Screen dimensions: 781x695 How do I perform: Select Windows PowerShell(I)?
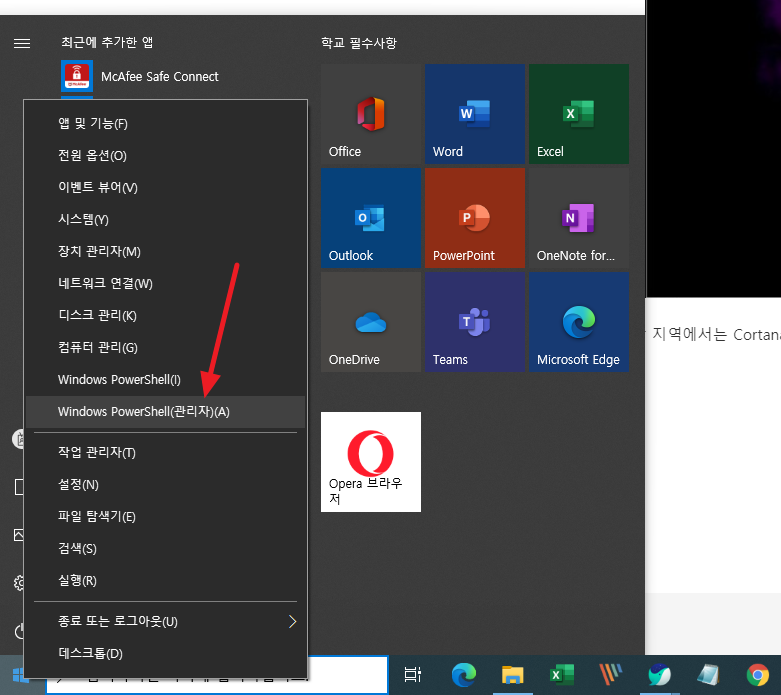click(165, 380)
